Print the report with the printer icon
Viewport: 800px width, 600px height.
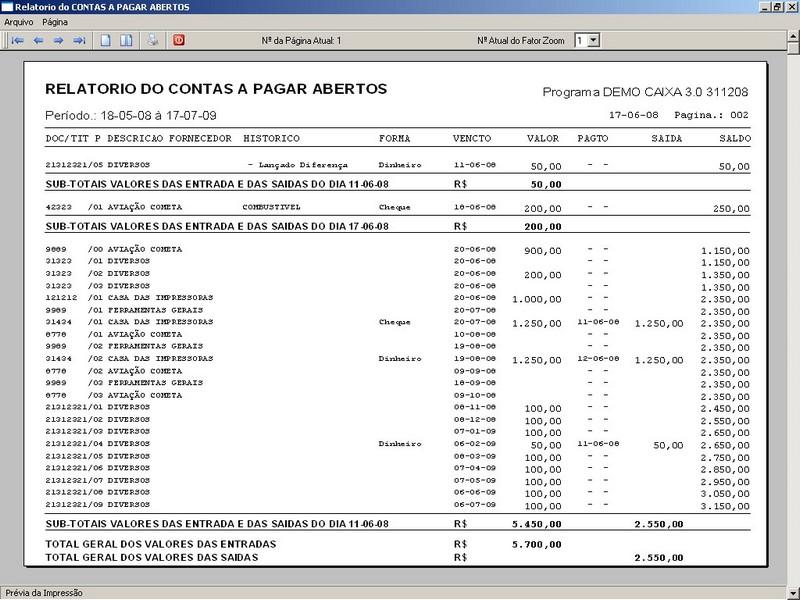pos(153,41)
